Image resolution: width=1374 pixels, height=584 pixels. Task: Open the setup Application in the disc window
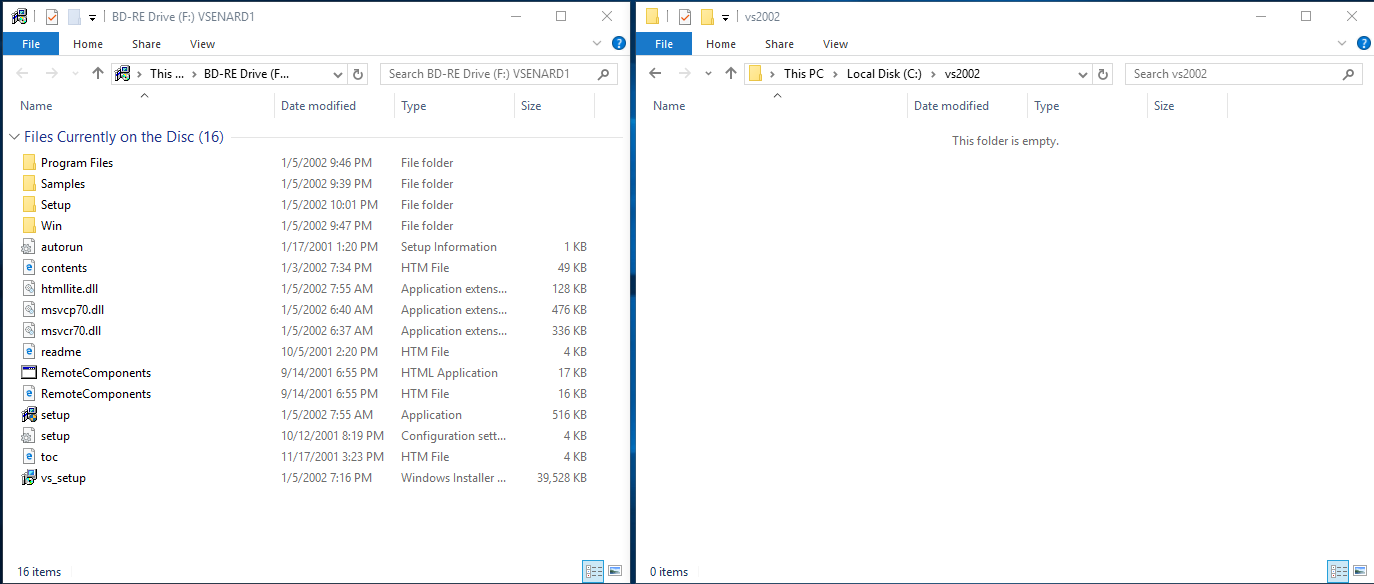pos(55,414)
